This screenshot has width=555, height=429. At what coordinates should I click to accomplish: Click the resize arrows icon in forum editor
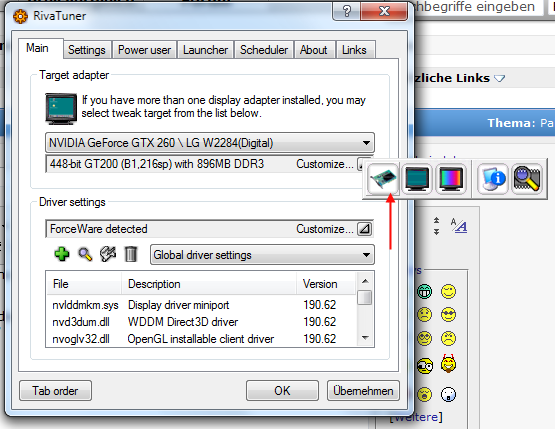pos(436,226)
